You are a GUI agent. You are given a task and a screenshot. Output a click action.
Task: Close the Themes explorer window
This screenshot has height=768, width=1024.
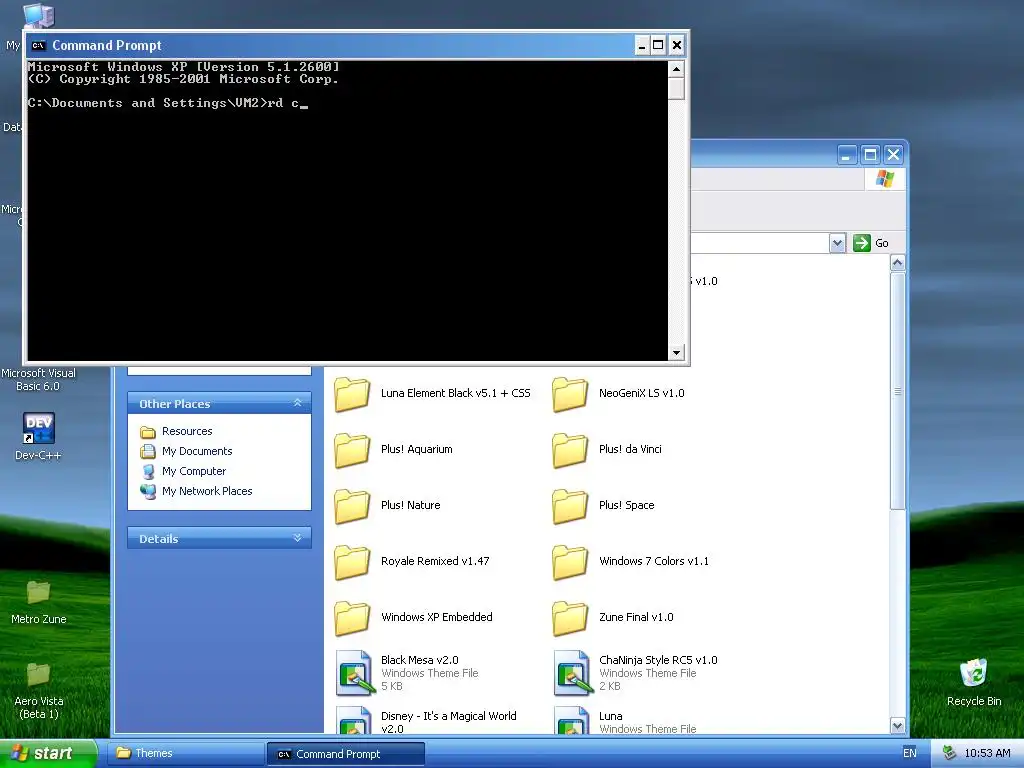(893, 155)
